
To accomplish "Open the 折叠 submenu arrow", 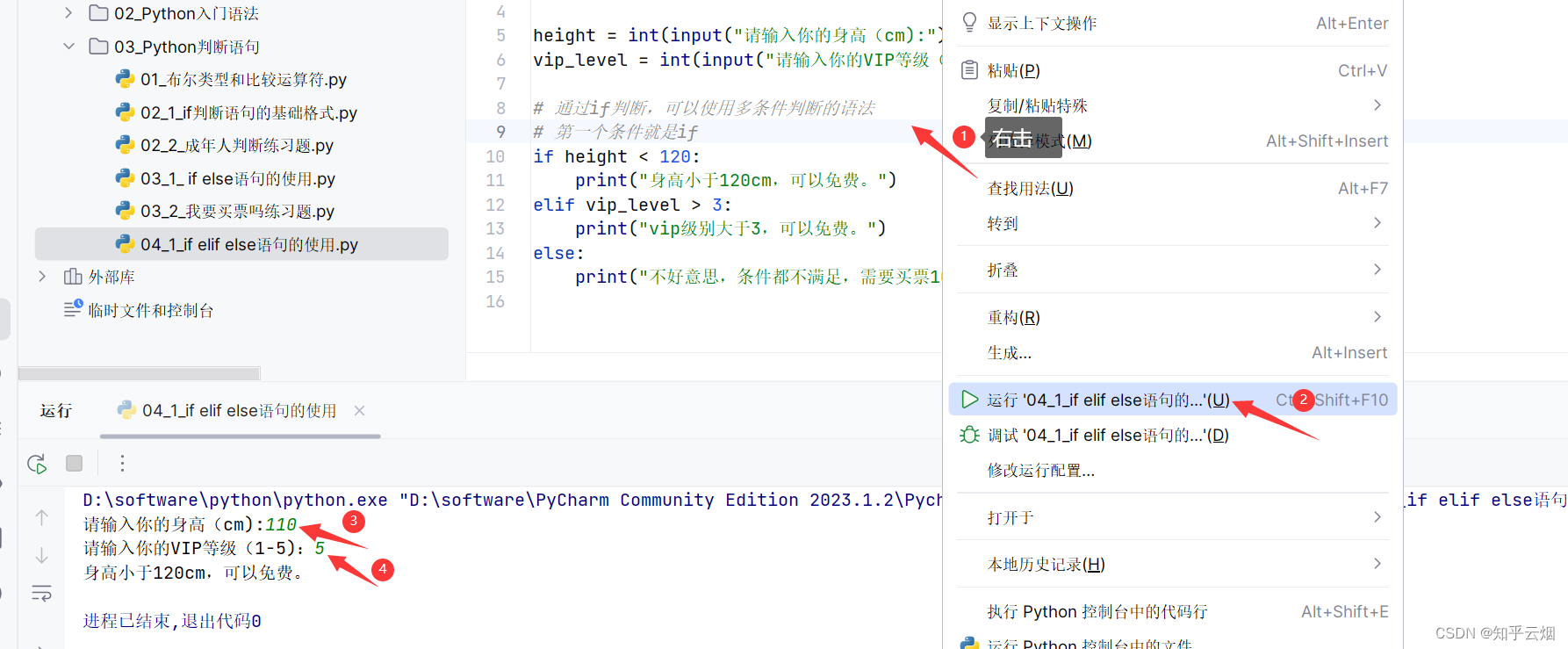I will pyautogui.click(x=1377, y=270).
